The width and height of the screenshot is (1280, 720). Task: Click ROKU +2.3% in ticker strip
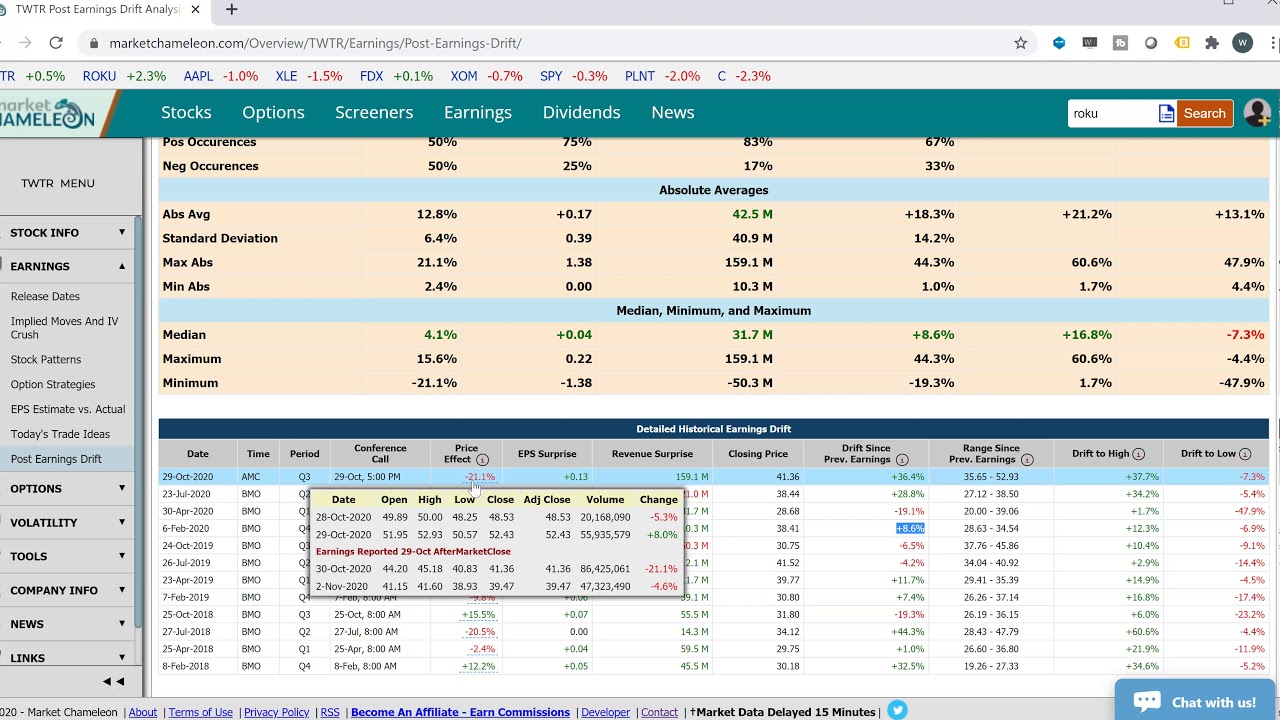tap(124, 76)
